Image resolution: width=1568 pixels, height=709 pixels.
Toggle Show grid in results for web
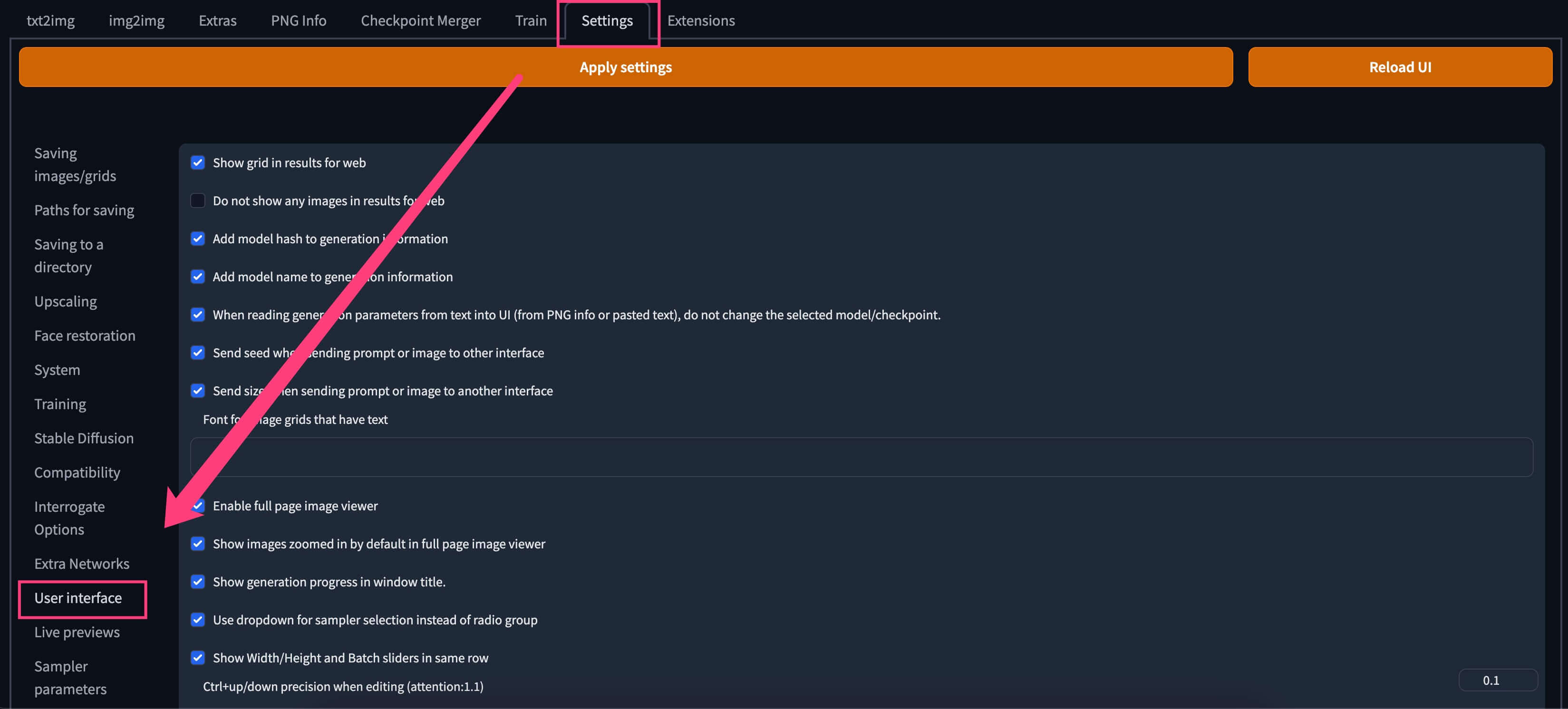[197, 163]
